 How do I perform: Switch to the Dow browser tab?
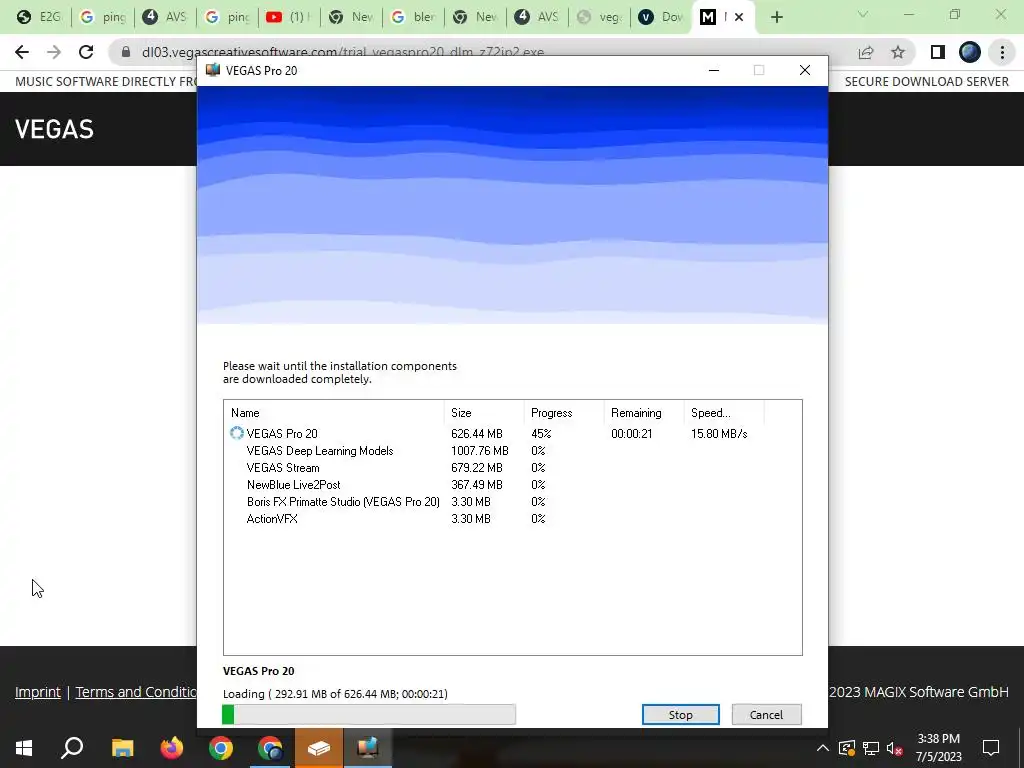tap(661, 17)
